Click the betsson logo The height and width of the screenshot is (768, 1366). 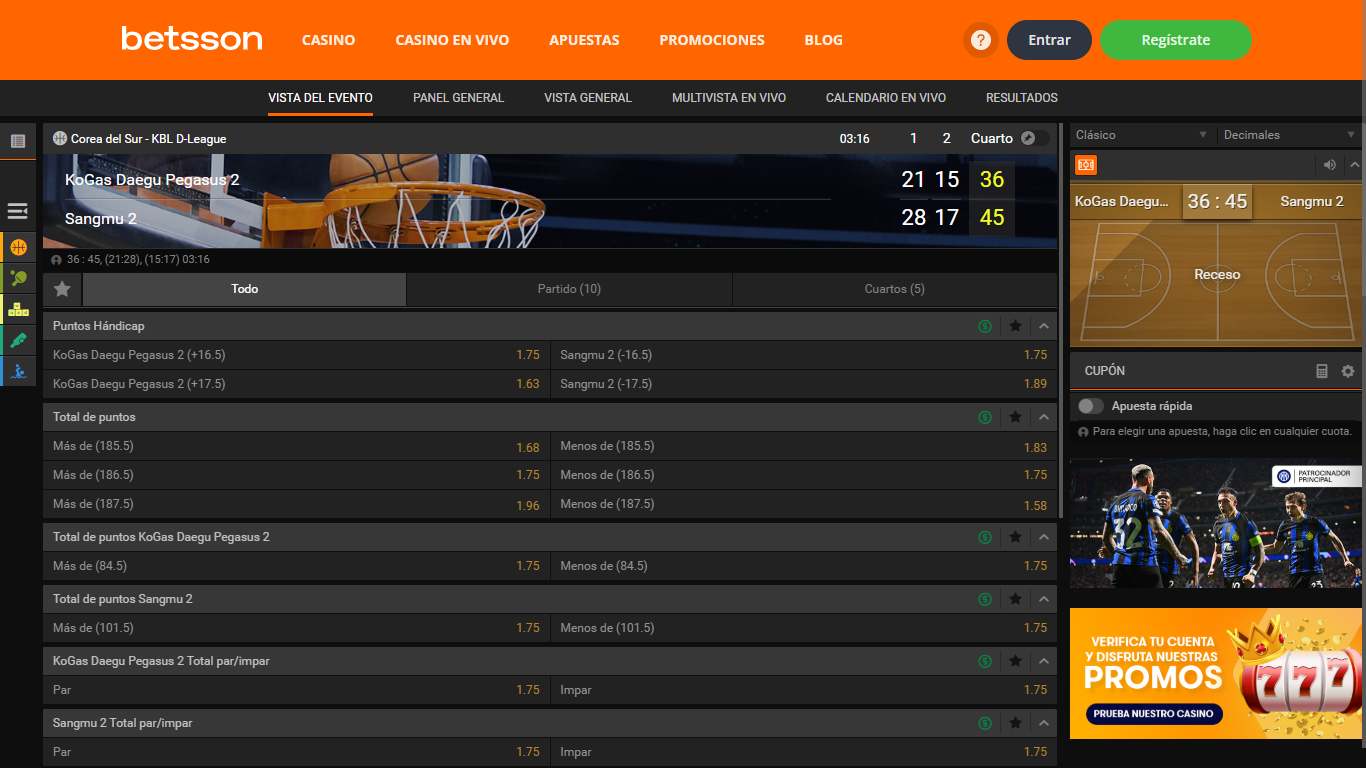[191, 39]
